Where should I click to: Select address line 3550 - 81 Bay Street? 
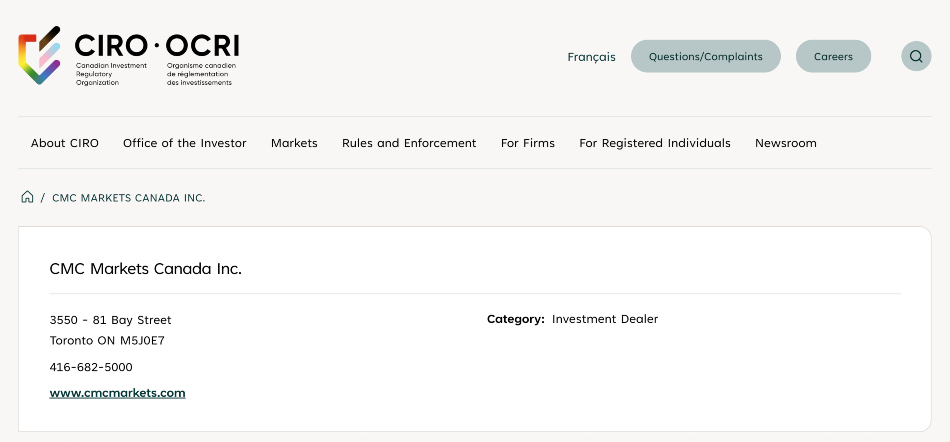(x=110, y=320)
